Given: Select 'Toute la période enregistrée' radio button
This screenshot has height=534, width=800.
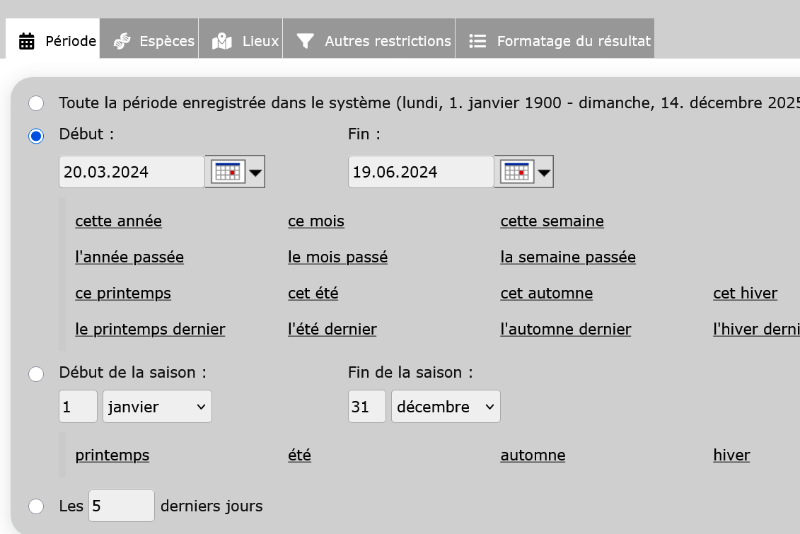Looking at the screenshot, I should click(x=36, y=103).
